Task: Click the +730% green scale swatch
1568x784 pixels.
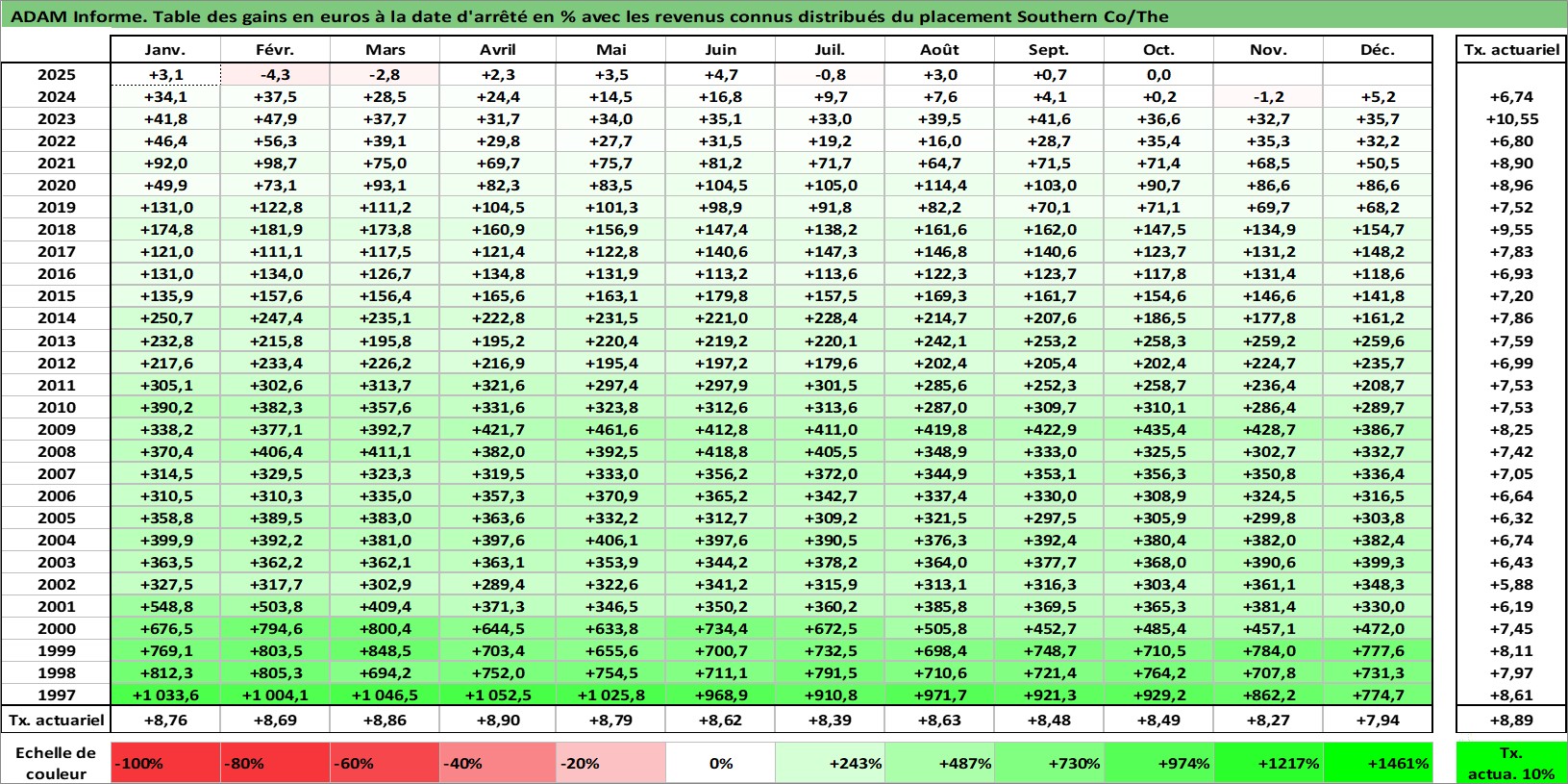Action: point(1049,763)
